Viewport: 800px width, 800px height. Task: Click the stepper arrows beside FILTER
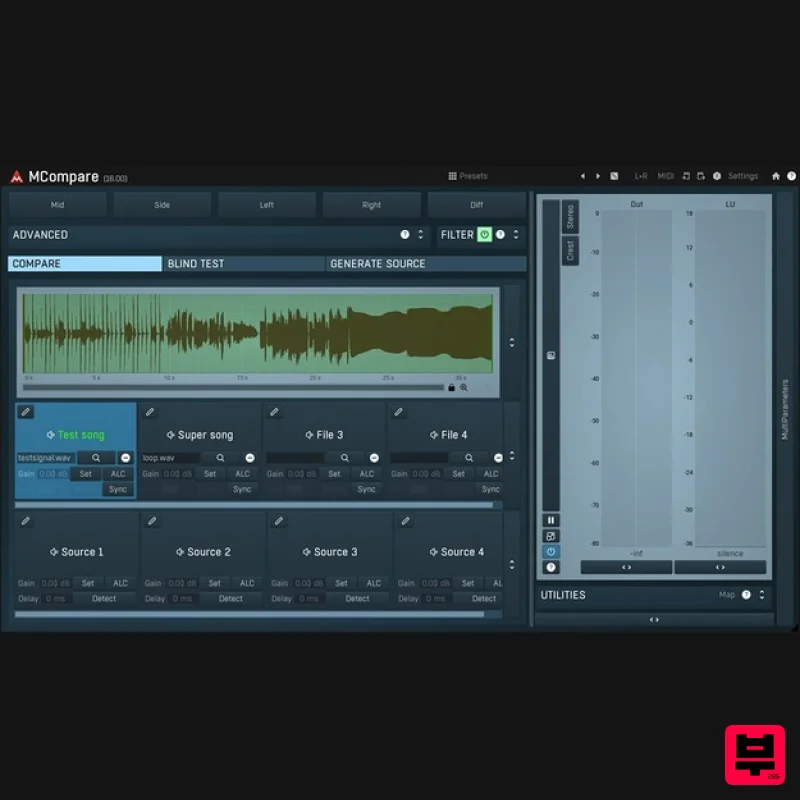click(516, 234)
